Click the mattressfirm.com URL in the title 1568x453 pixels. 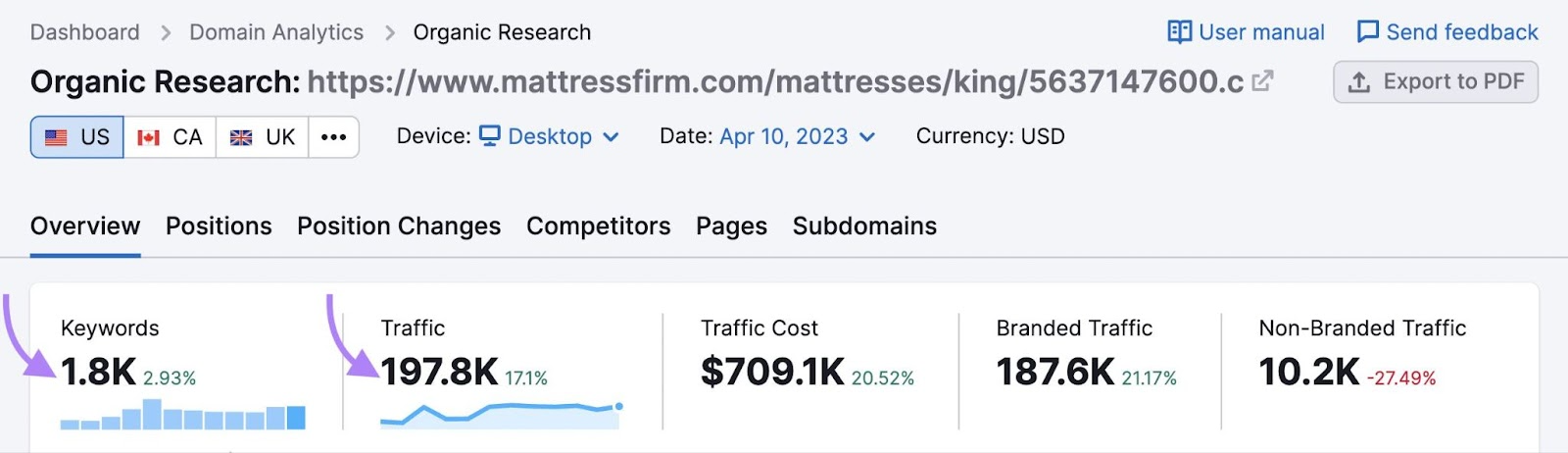(775, 81)
